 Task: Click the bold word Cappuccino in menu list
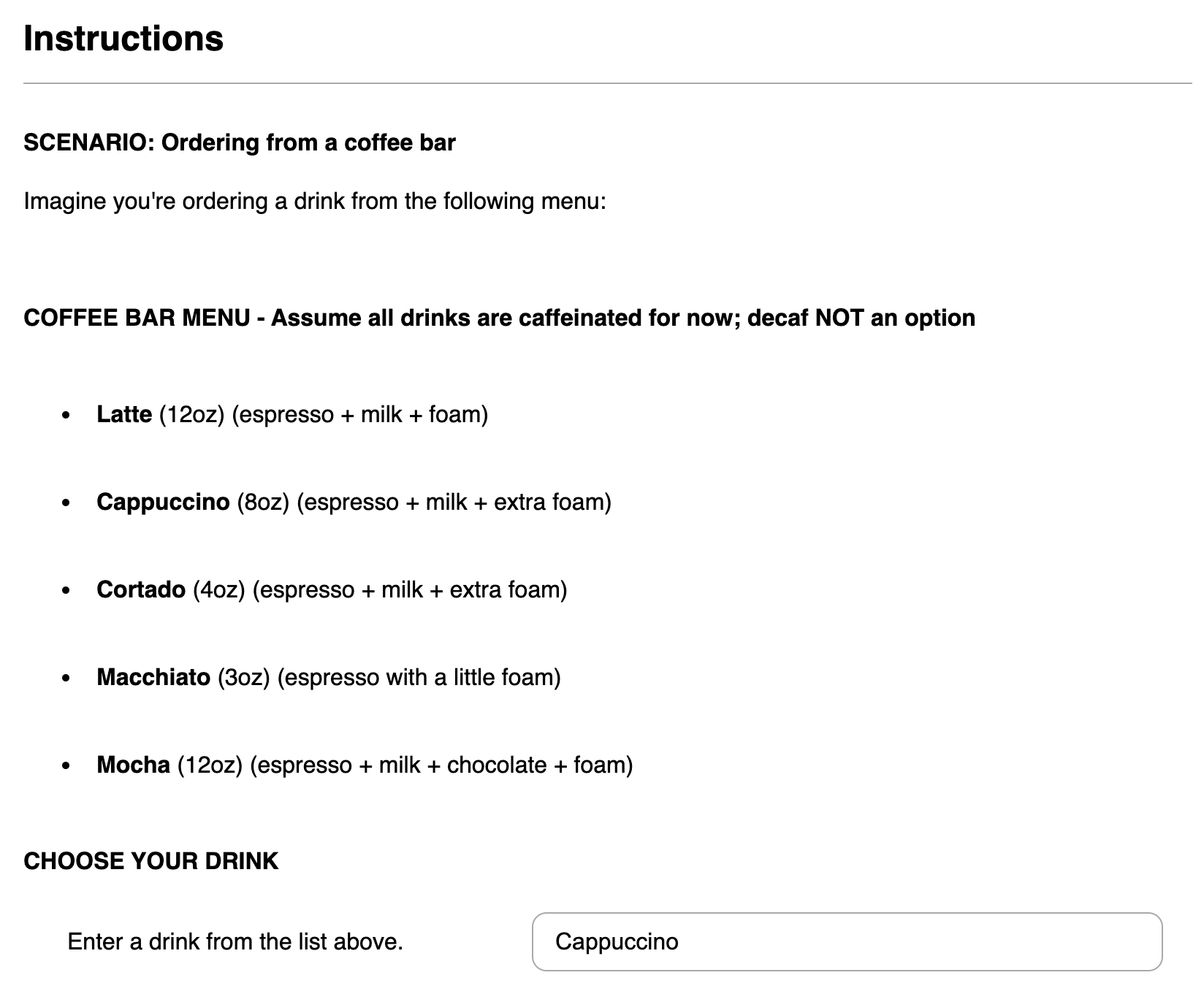[x=163, y=502]
